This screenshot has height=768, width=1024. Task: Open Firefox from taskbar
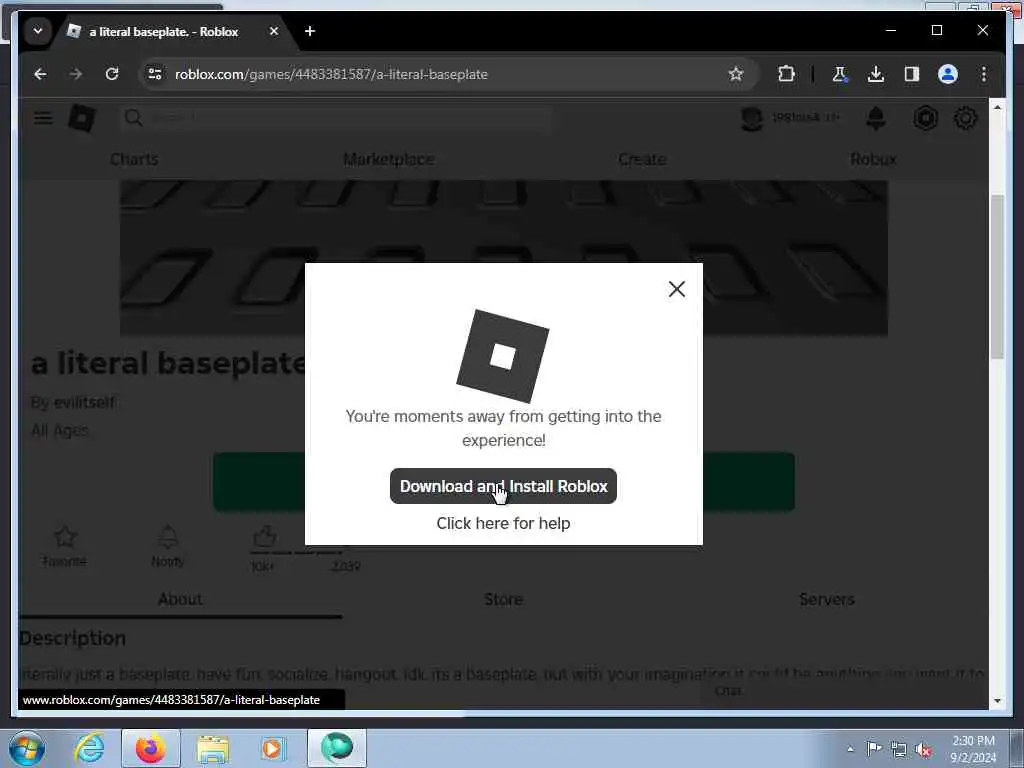(151, 748)
